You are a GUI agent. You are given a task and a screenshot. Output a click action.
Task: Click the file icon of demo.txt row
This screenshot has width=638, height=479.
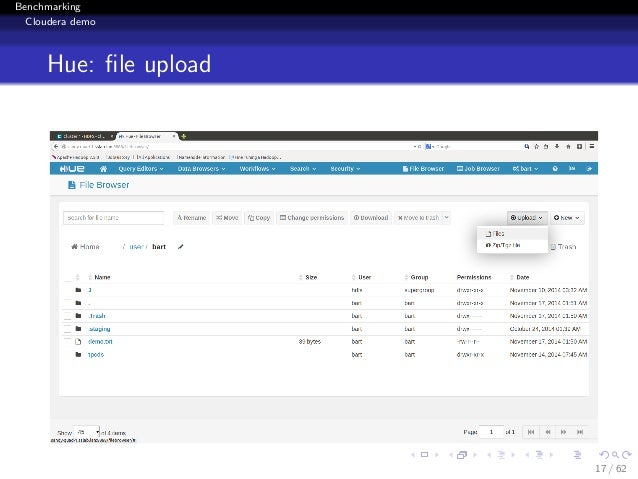click(78, 341)
